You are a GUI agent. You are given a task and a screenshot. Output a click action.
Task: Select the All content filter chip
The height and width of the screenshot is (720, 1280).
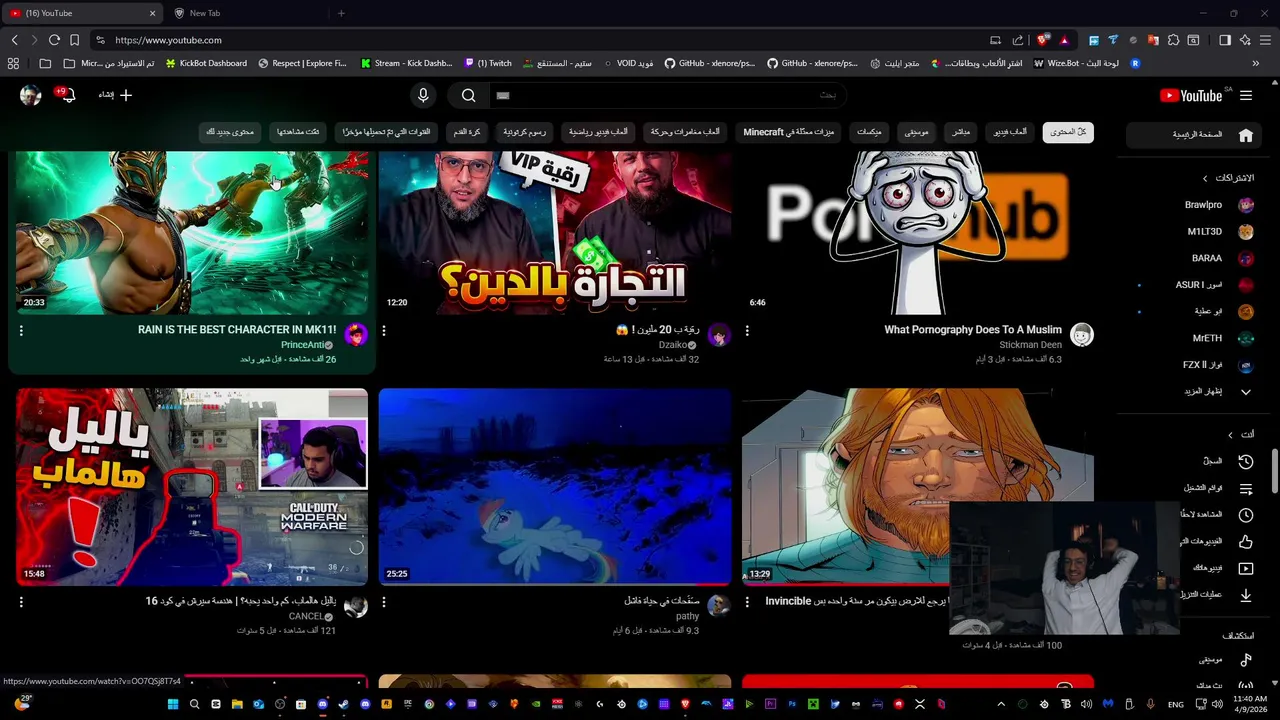tap(1068, 132)
